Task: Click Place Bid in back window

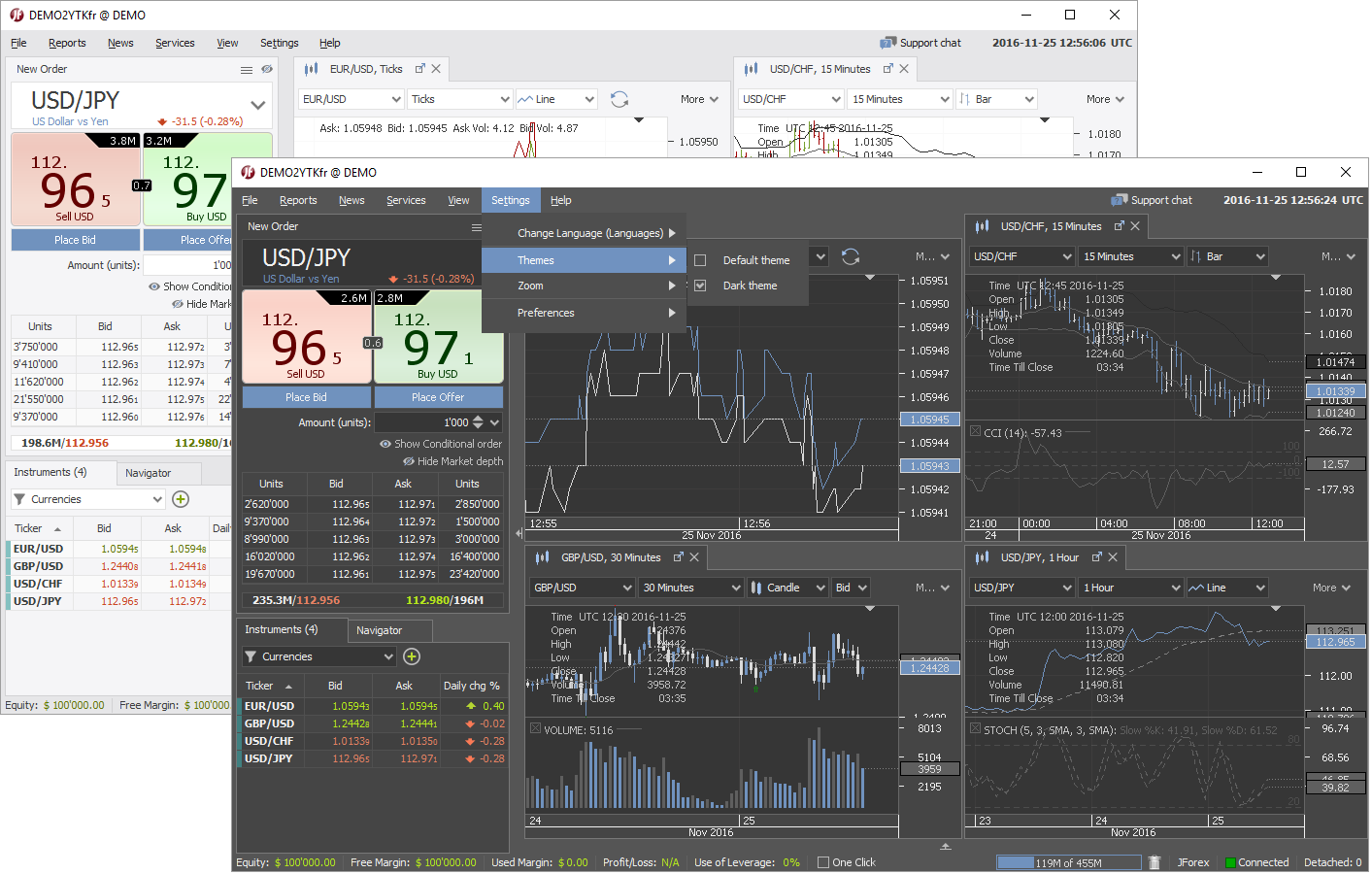Action: [x=75, y=240]
